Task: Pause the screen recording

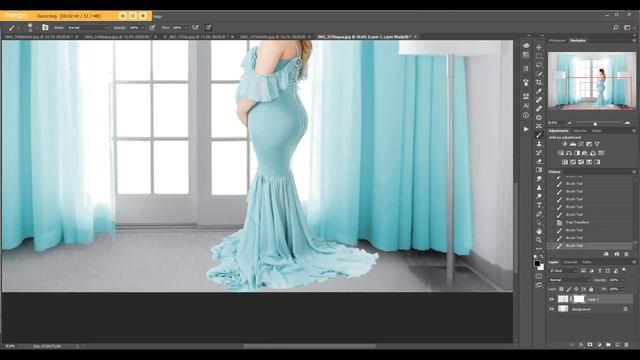Action: point(133,16)
